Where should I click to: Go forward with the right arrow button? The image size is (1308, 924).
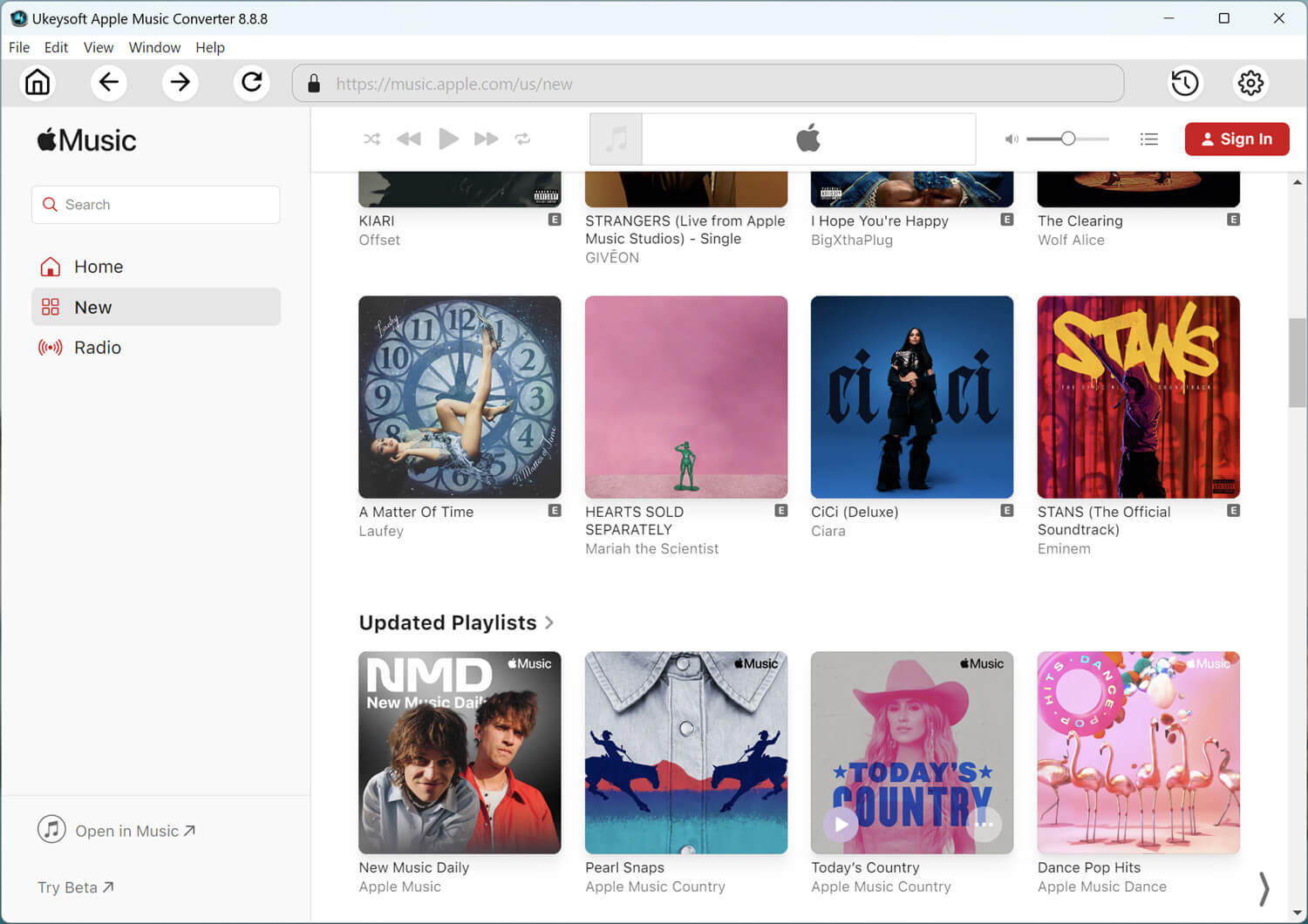click(x=181, y=83)
